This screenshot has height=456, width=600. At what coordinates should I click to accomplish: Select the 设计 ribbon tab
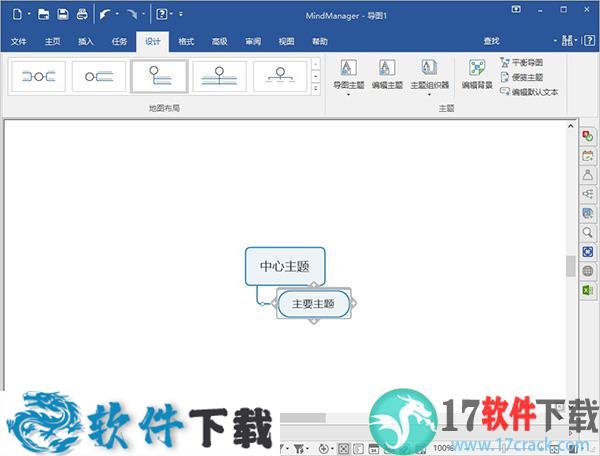153,41
